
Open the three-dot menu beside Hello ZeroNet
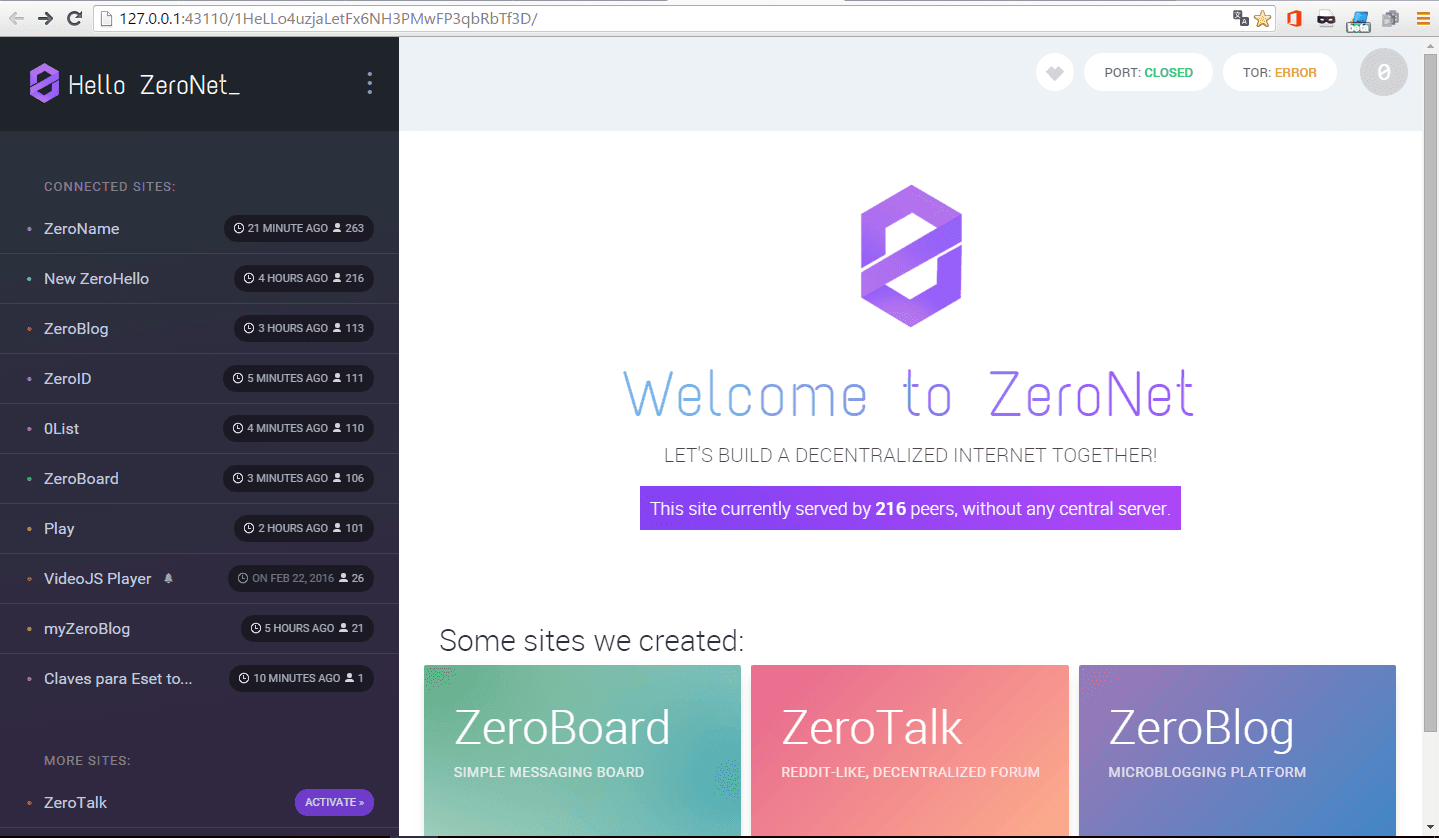tap(369, 83)
